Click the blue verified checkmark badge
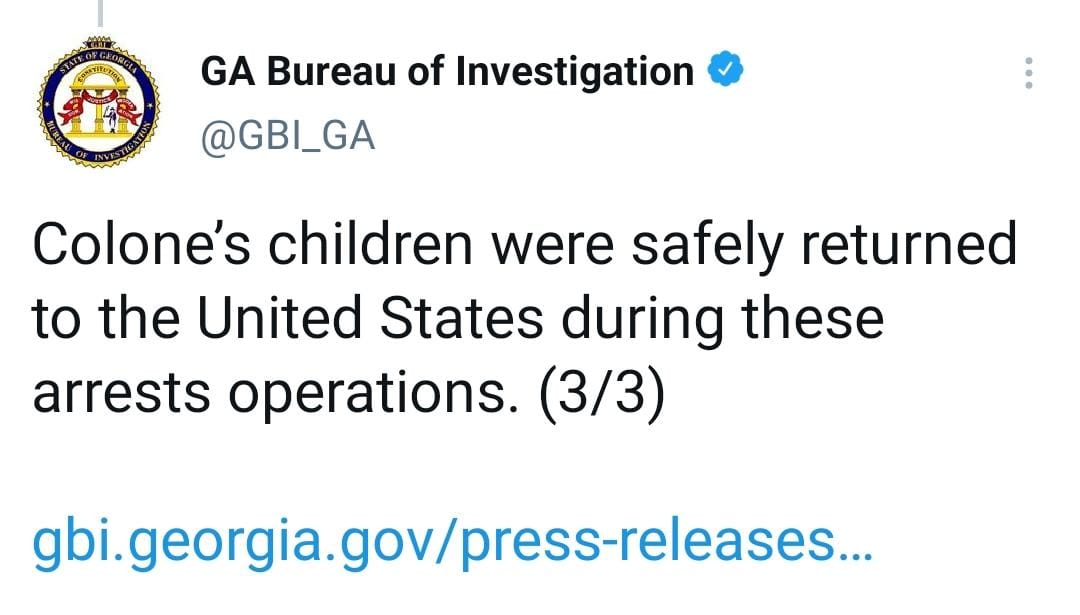 727,72
